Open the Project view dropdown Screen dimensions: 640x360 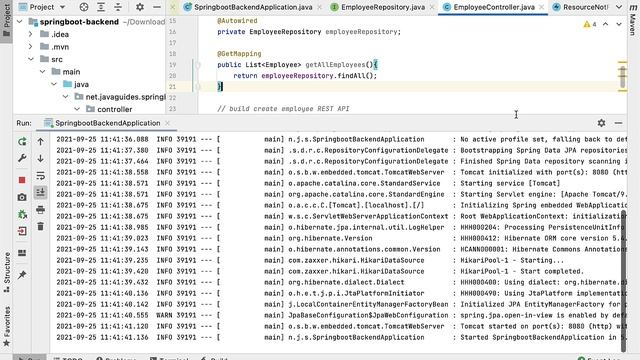42,7
